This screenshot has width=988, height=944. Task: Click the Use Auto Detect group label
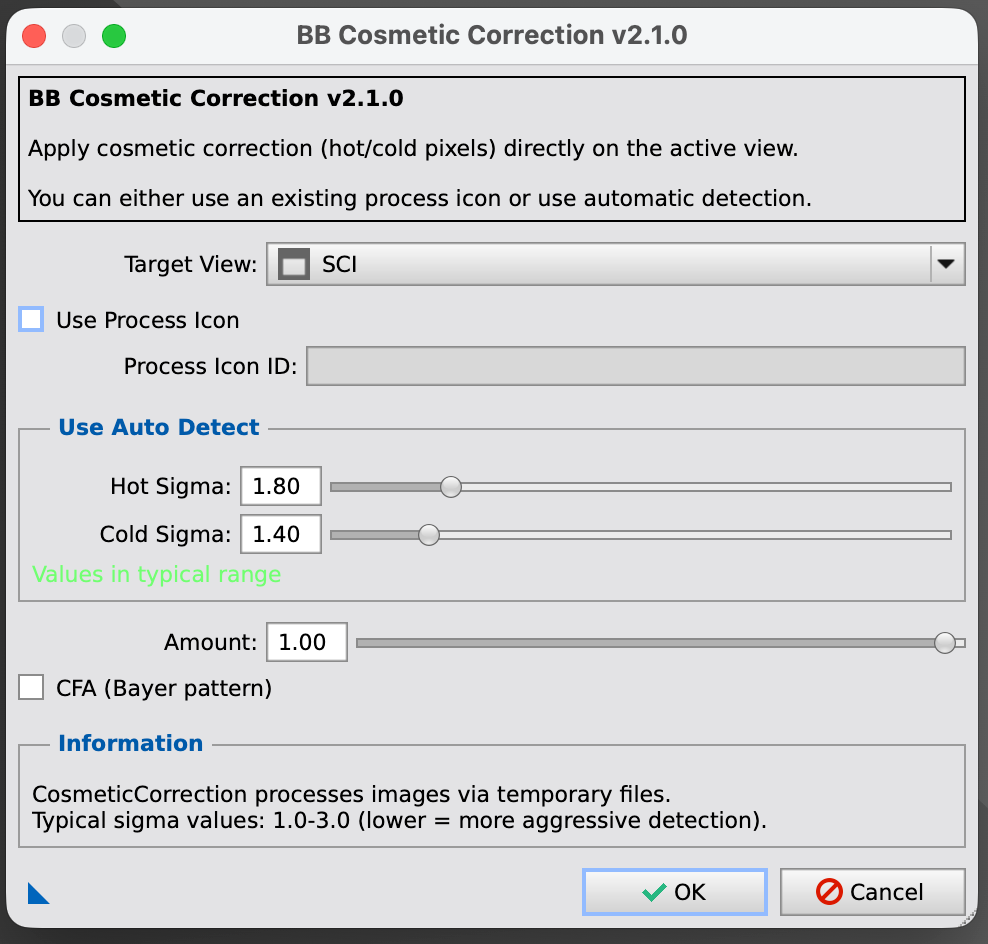[158, 427]
